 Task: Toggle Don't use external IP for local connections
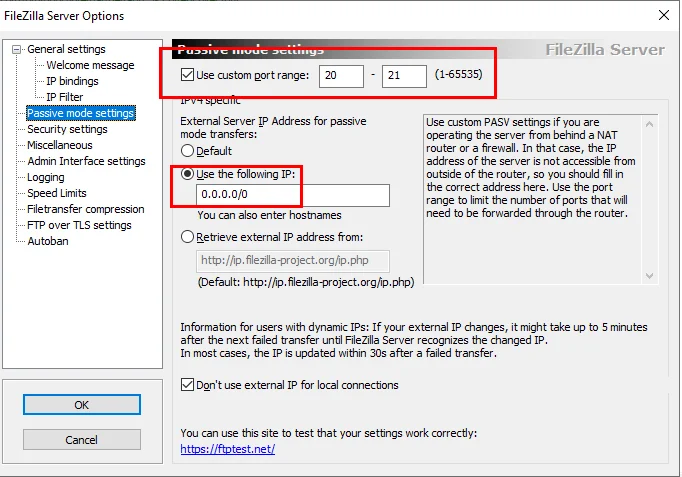click(187, 385)
